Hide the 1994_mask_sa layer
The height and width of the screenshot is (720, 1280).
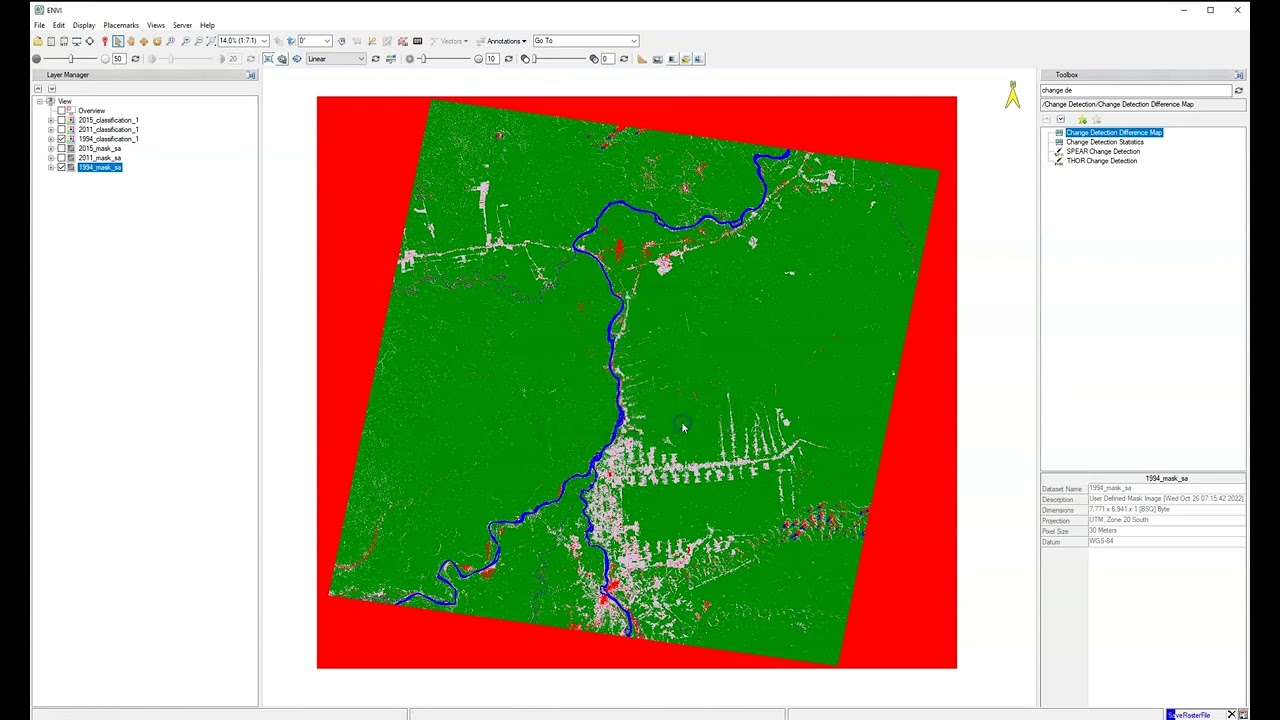(61, 167)
